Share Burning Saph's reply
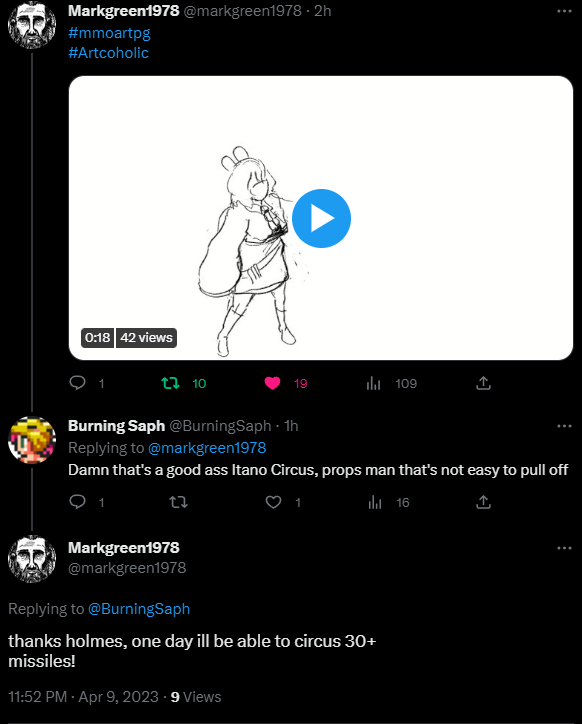 pyautogui.click(x=483, y=502)
